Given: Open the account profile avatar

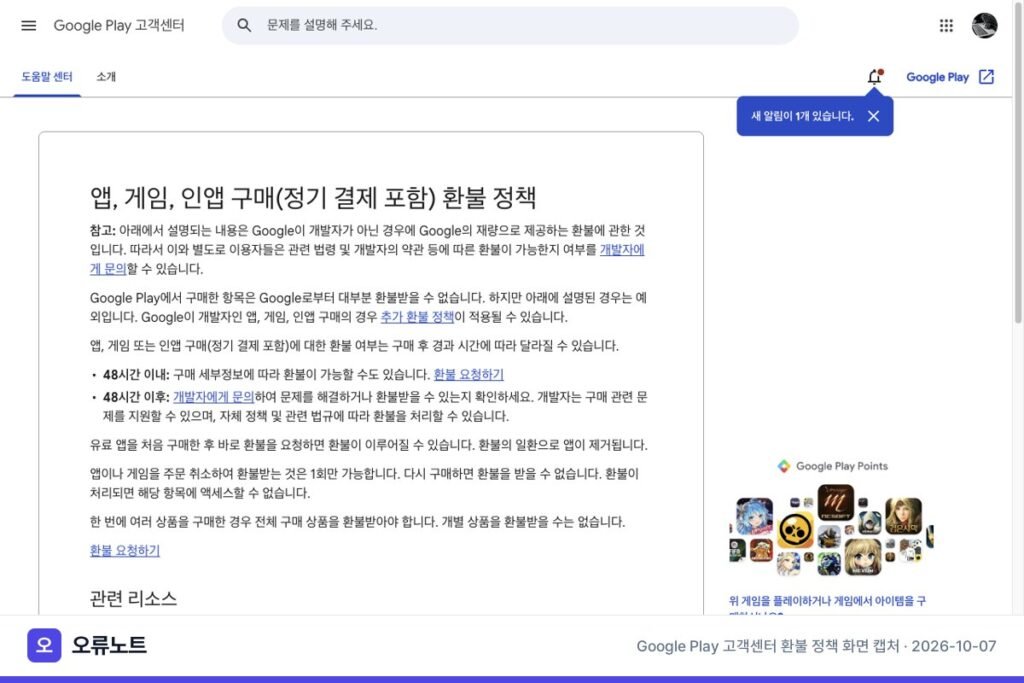Looking at the screenshot, I should point(984,25).
